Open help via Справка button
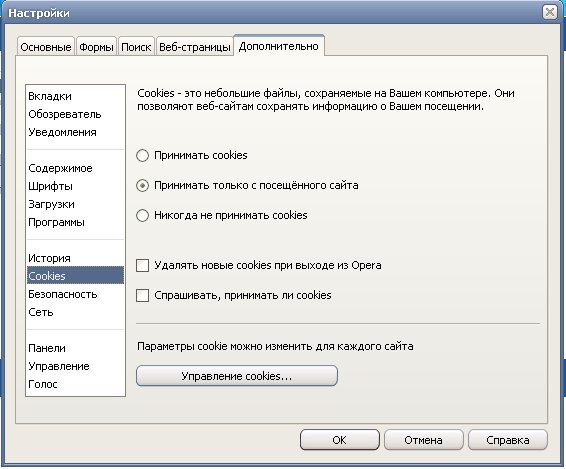 [508, 440]
